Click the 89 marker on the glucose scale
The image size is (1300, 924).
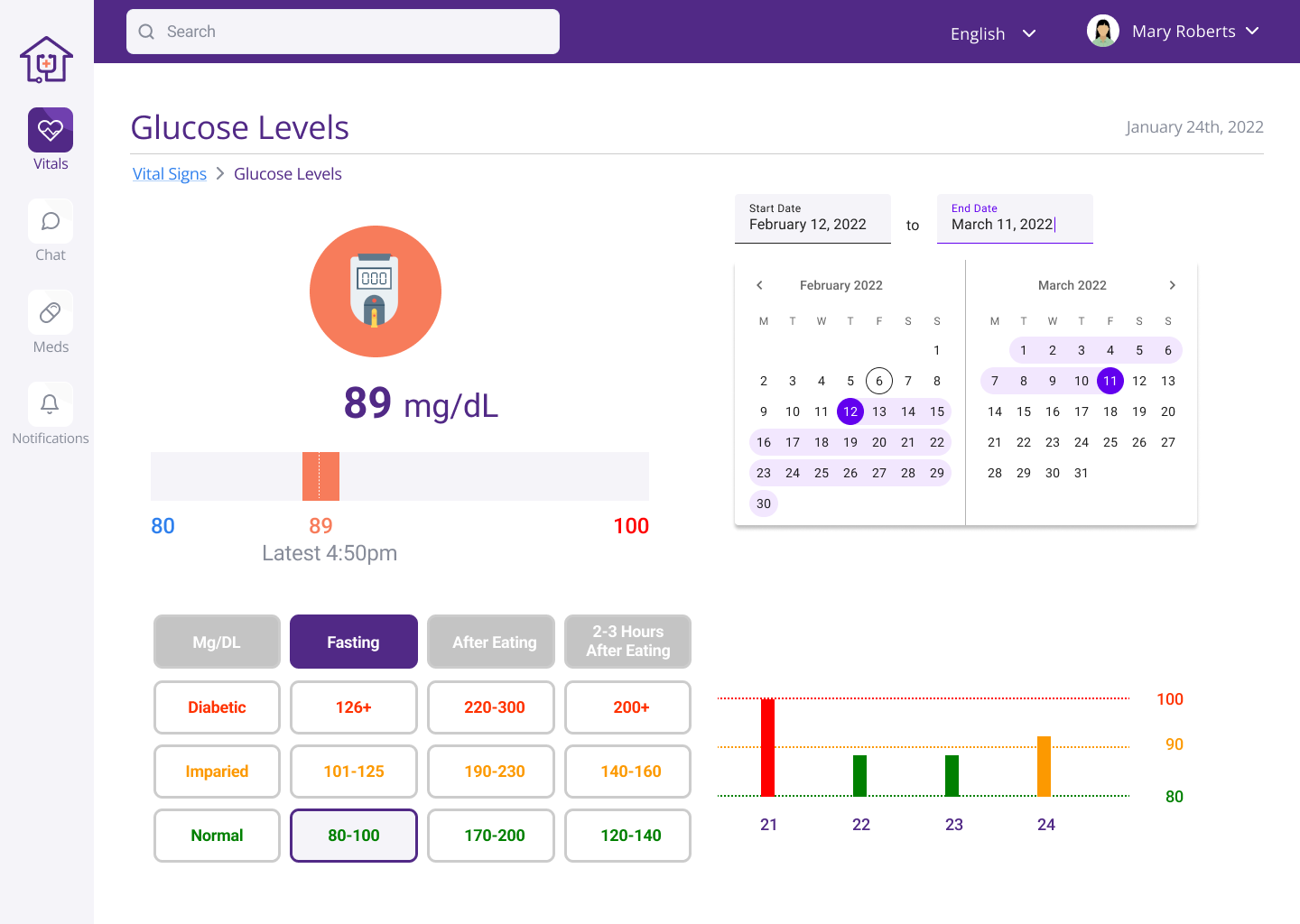click(x=320, y=476)
